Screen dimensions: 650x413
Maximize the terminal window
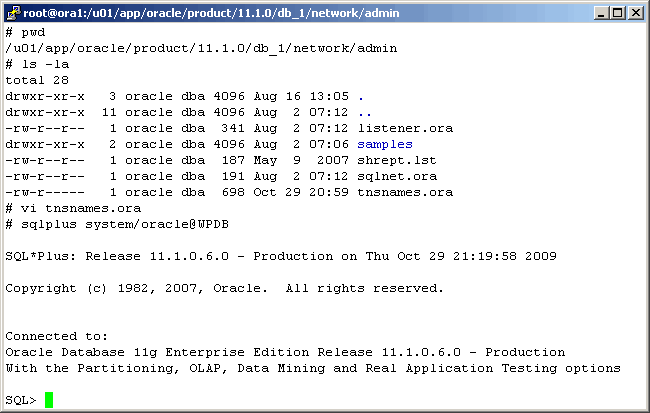click(615, 13)
